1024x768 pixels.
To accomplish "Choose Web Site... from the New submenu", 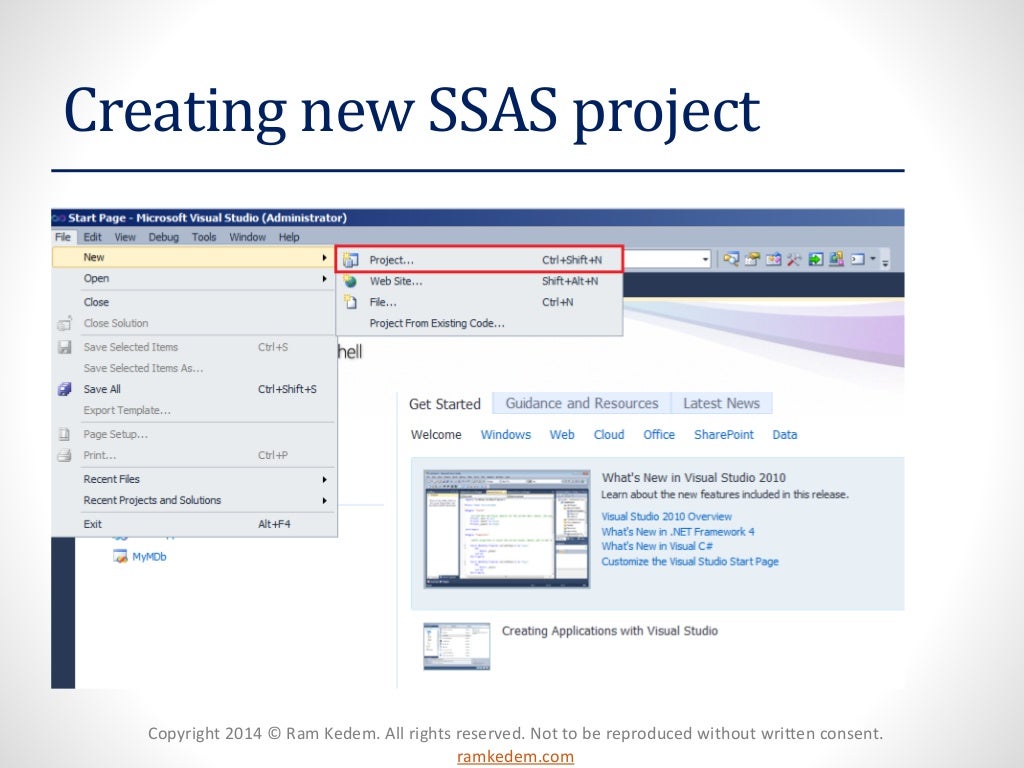I will pos(480,281).
